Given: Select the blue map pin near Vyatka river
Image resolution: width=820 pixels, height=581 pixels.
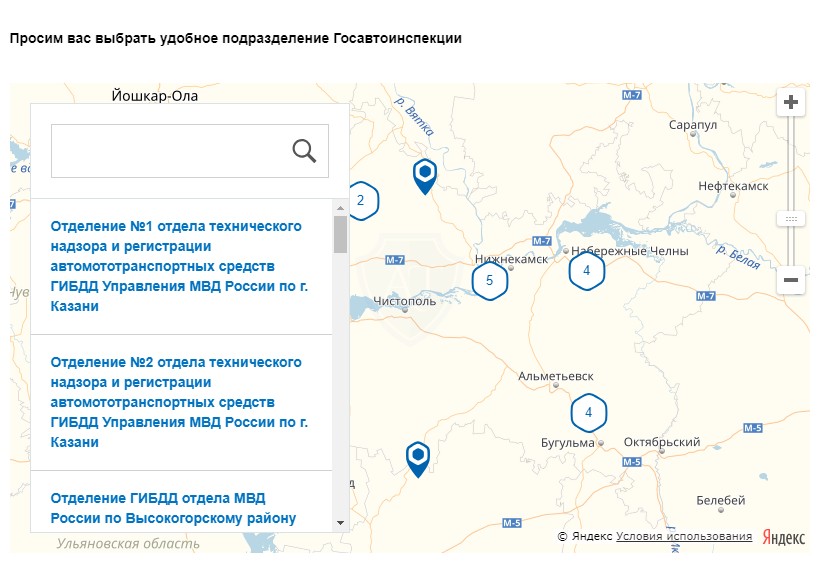Looking at the screenshot, I should tap(425, 175).
